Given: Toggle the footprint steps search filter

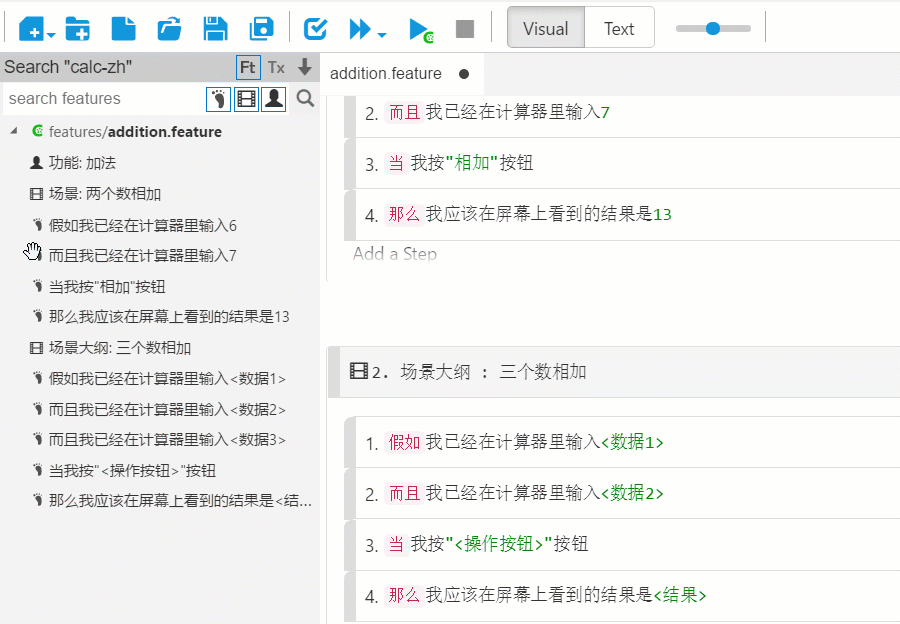Looking at the screenshot, I should pyautogui.click(x=218, y=98).
